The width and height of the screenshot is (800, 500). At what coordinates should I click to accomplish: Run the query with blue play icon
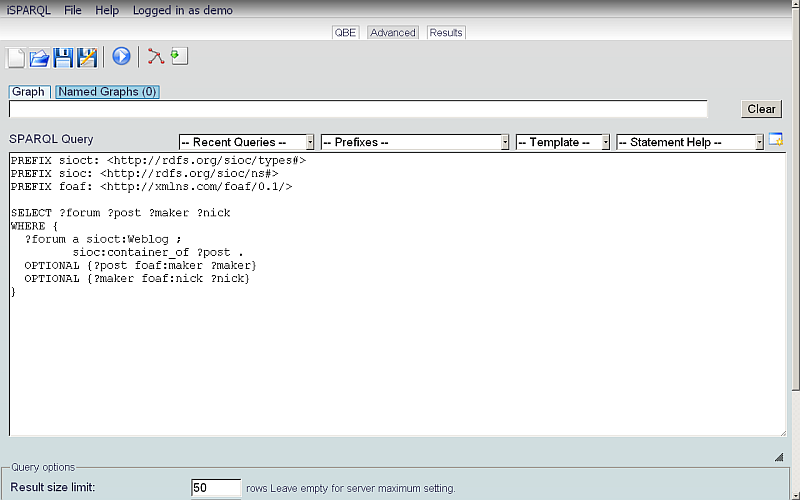121,56
